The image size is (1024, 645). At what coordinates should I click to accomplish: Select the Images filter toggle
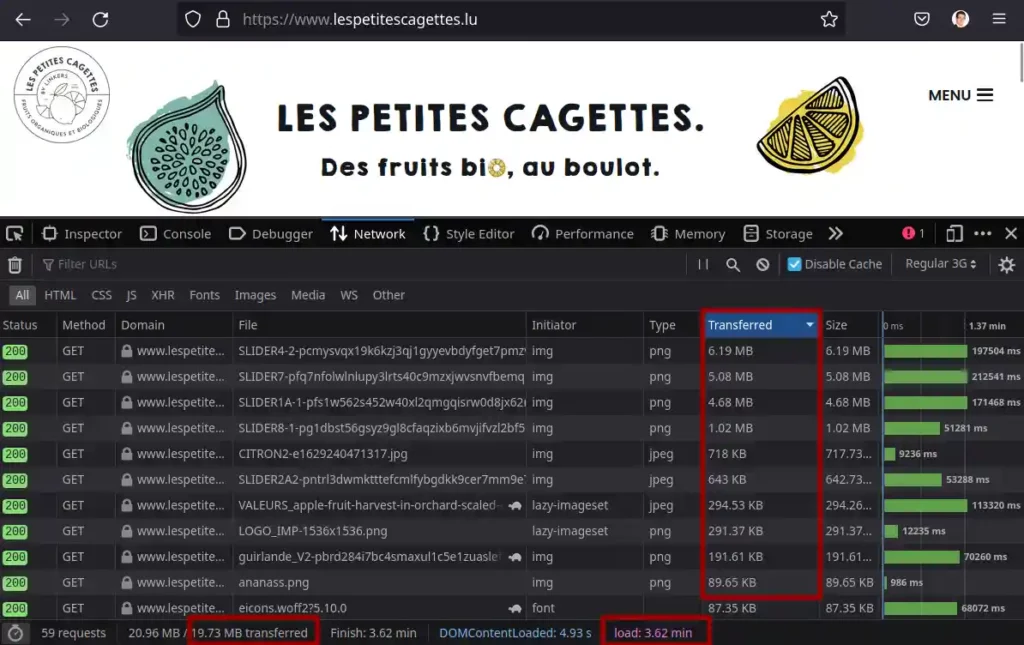(255, 295)
